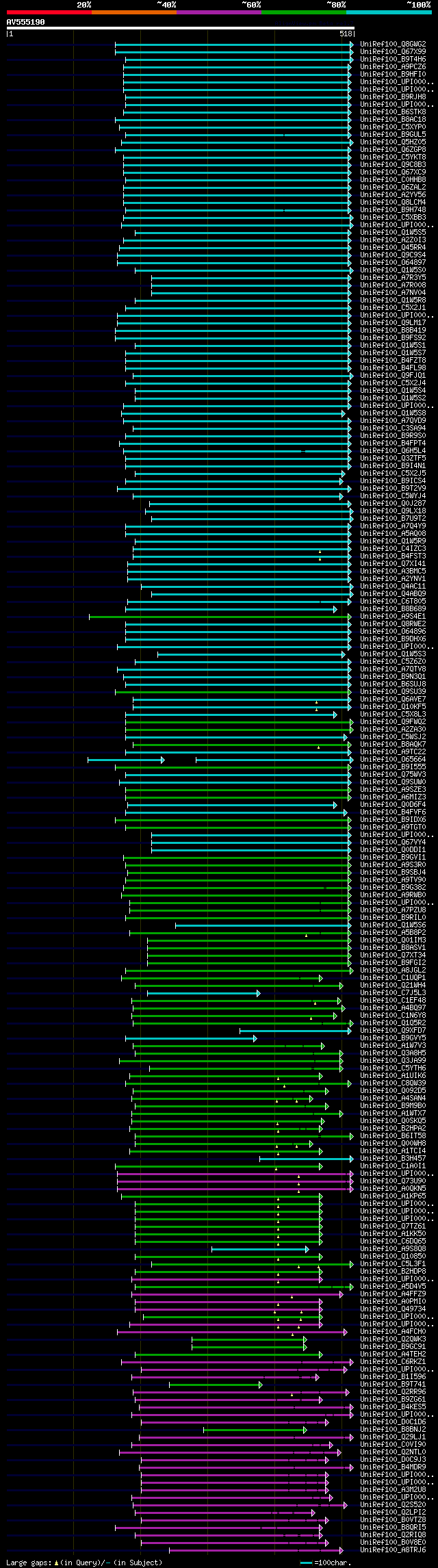Select hit label UniRef100_Q9LM17
The height and width of the screenshot is (1568, 438).
coord(393,323)
